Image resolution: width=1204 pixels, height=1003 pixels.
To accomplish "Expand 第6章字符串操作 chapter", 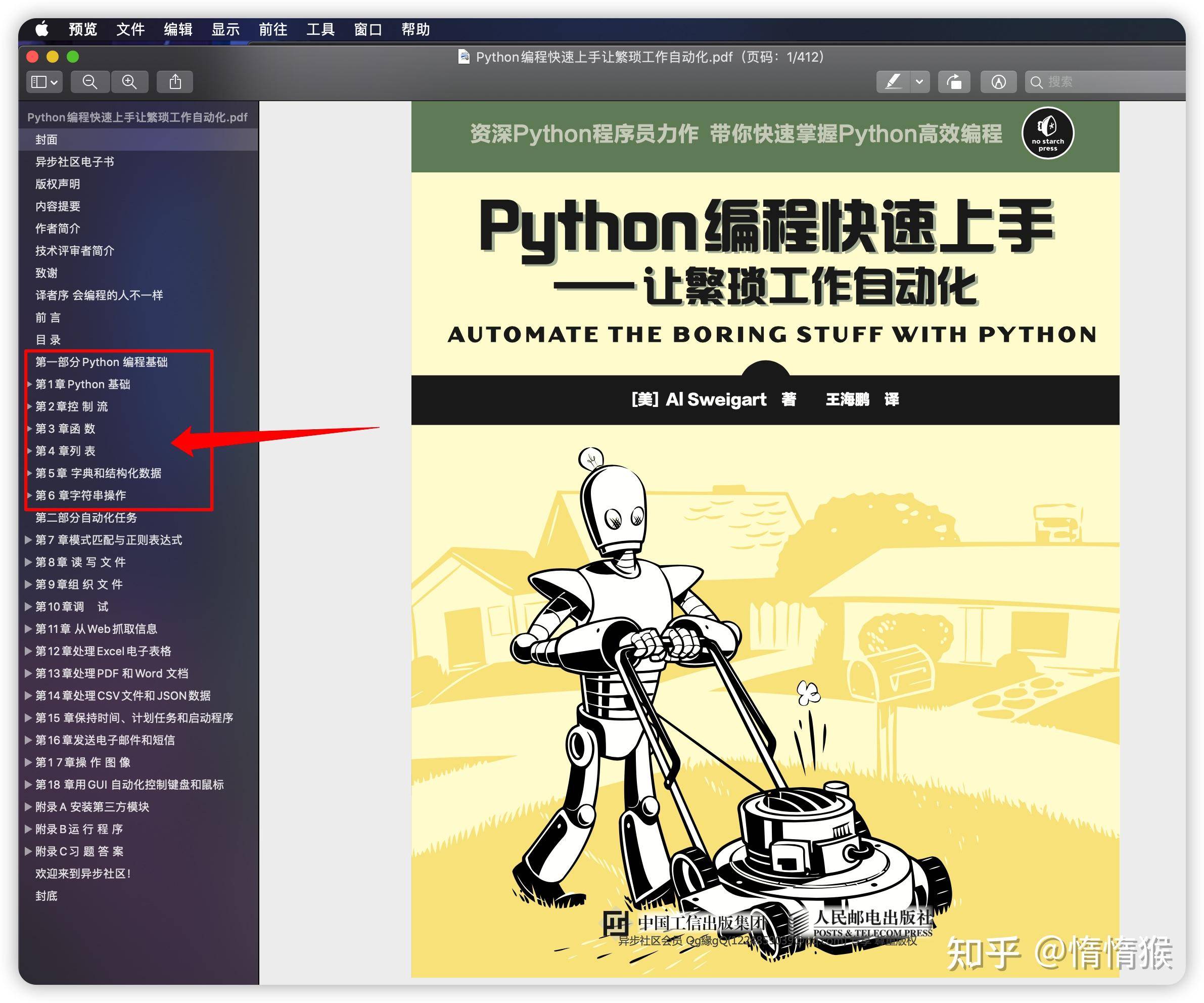I will 29,495.
